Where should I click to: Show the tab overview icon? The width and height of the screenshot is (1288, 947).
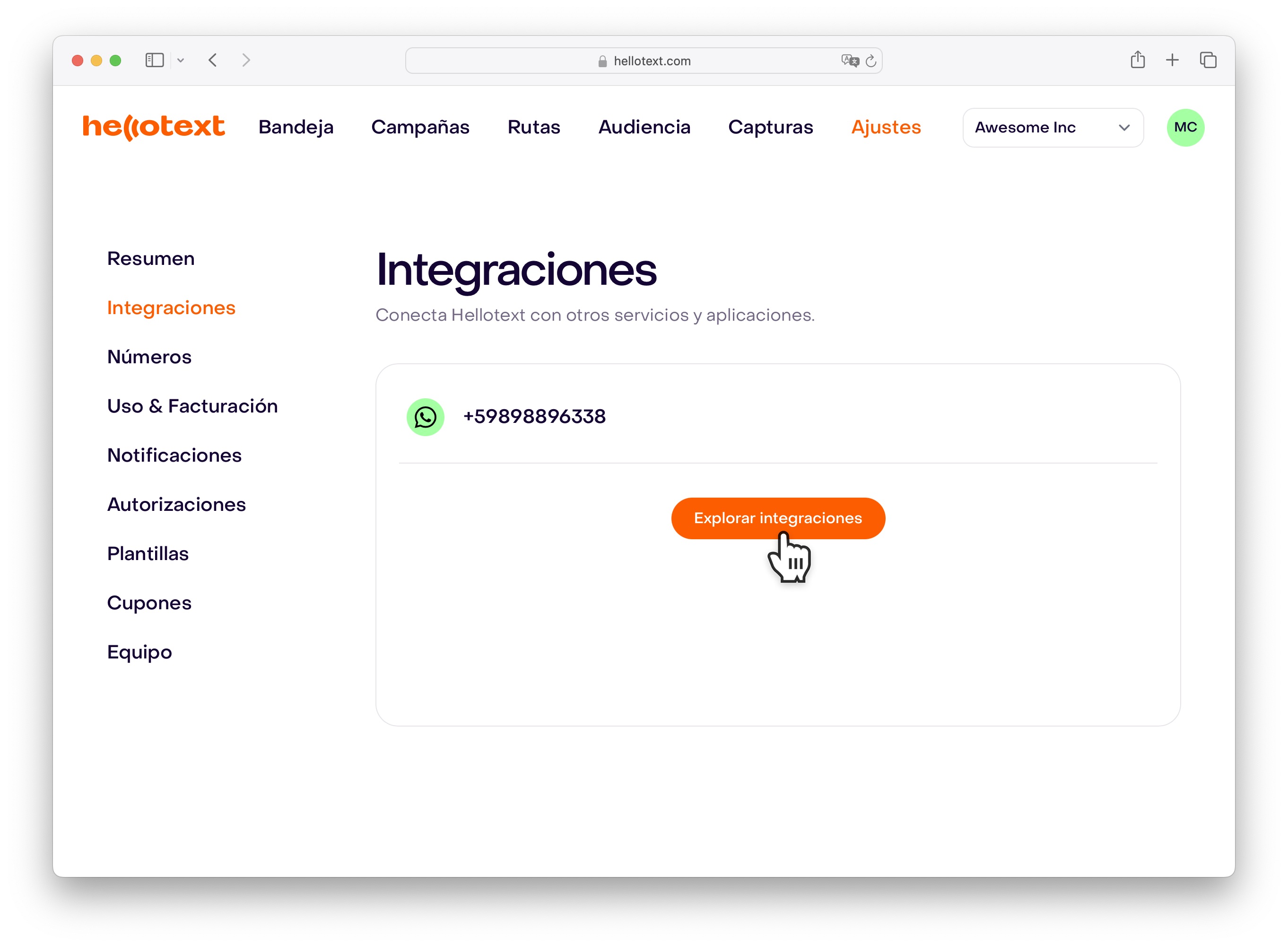pyautogui.click(x=1208, y=60)
